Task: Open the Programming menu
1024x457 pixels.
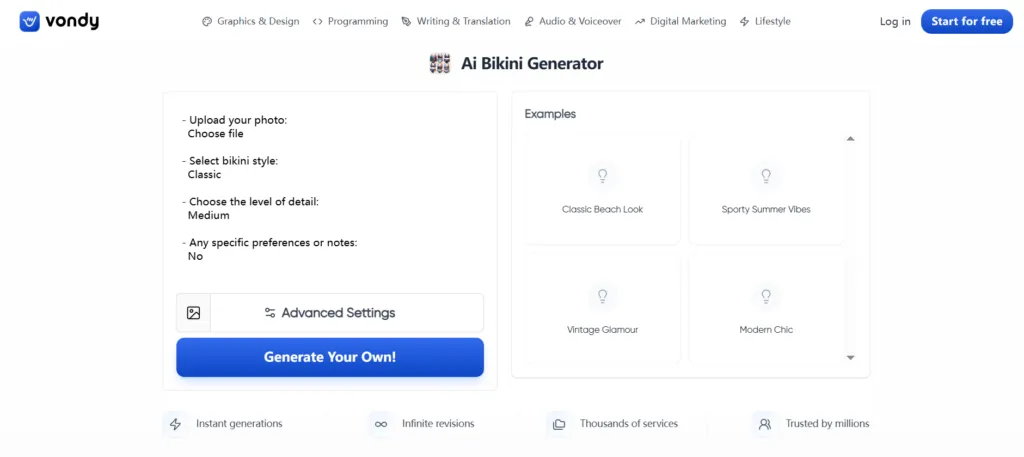Action: click(350, 22)
